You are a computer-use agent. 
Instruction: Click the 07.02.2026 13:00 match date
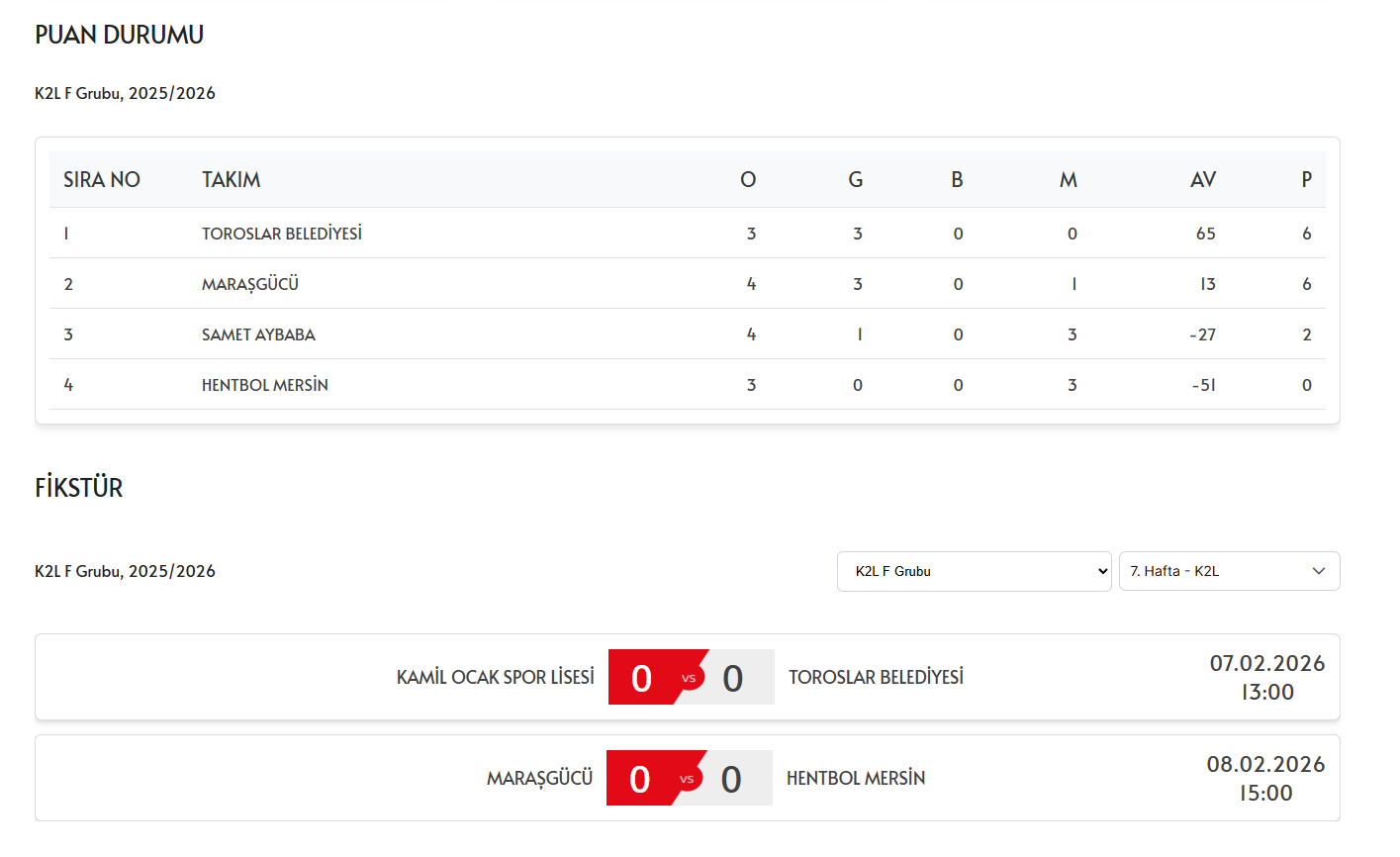[1267, 678]
